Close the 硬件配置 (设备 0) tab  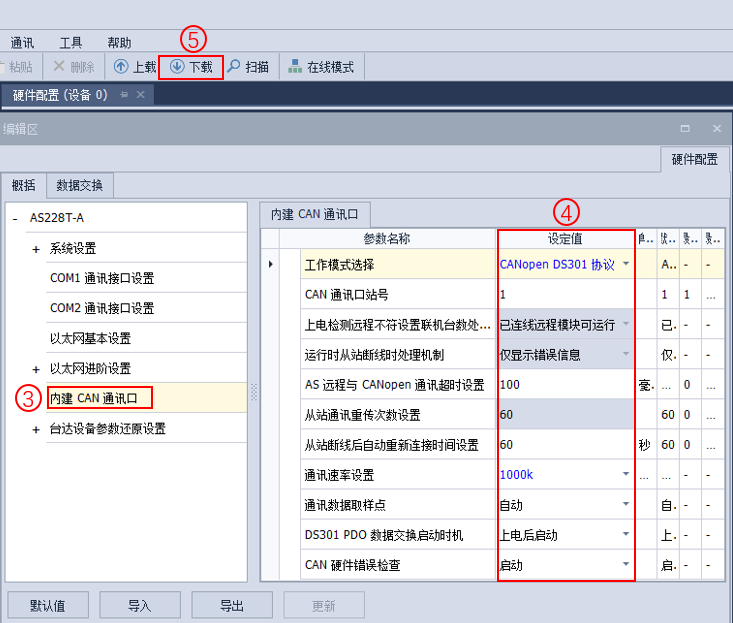click(x=140, y=95)
